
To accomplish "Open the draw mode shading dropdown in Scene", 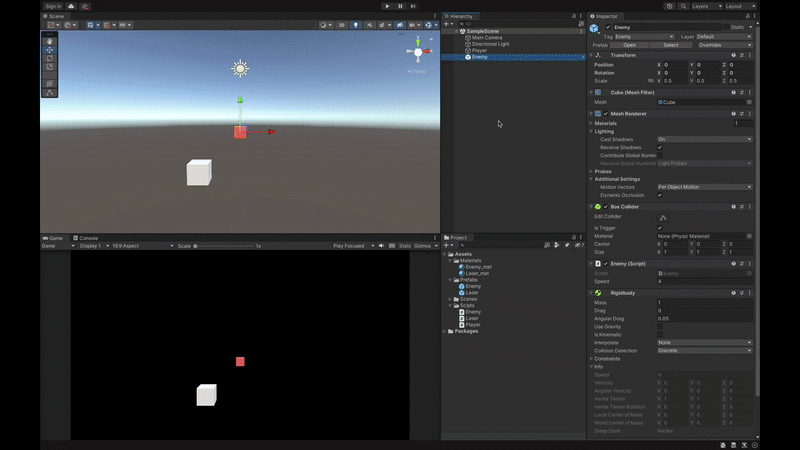I will point(325,25).
